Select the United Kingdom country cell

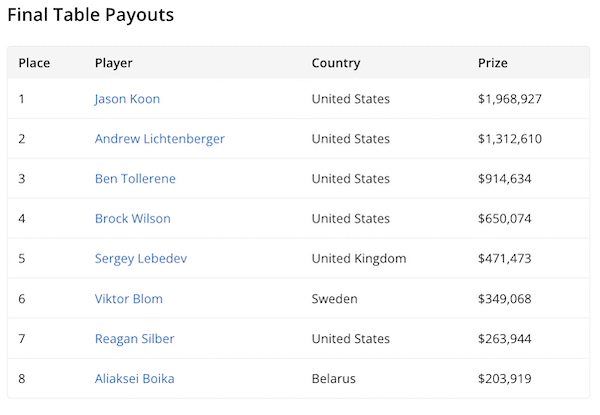(x=359, y=259)
